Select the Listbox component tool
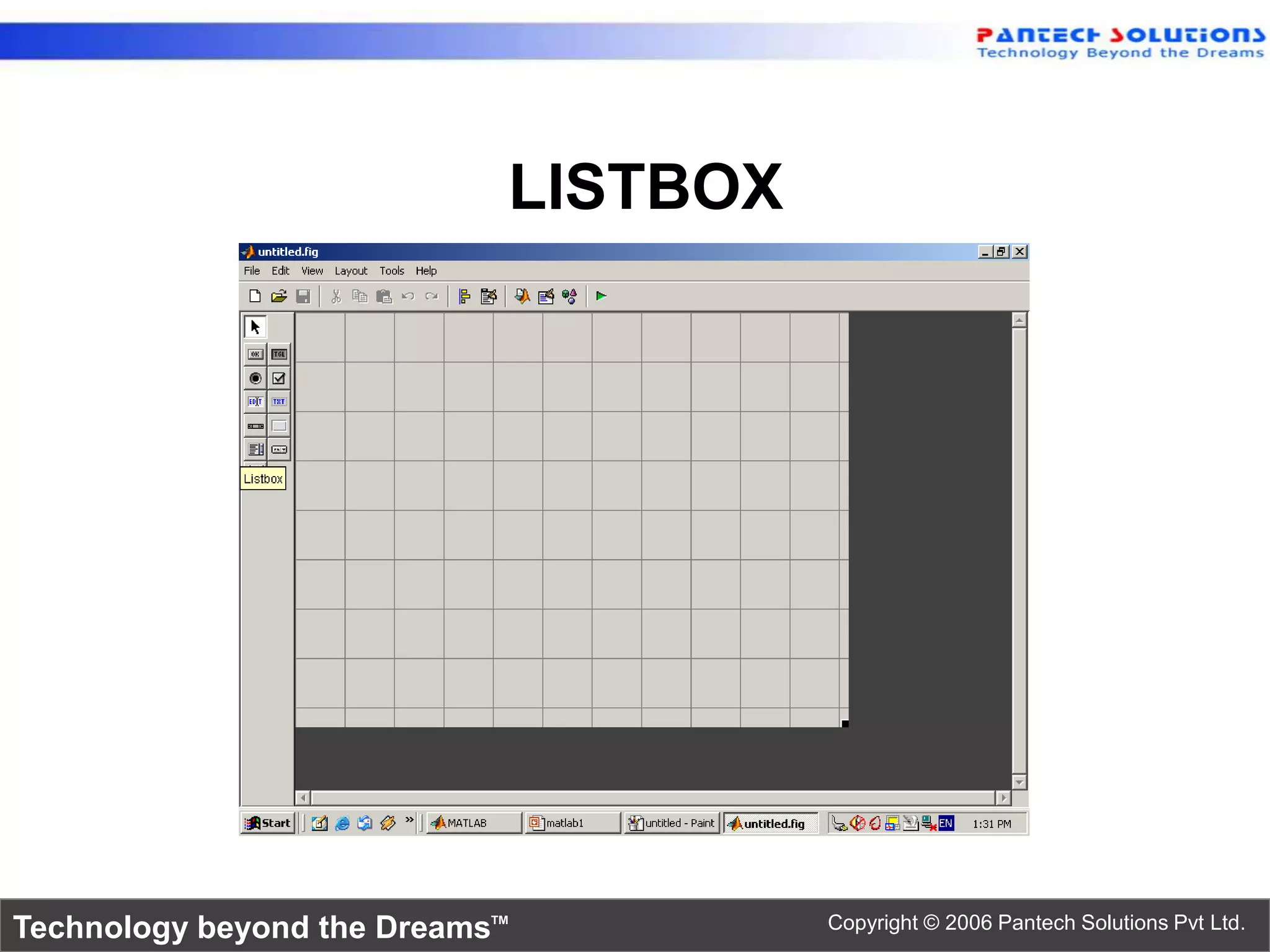 (255, 449)
